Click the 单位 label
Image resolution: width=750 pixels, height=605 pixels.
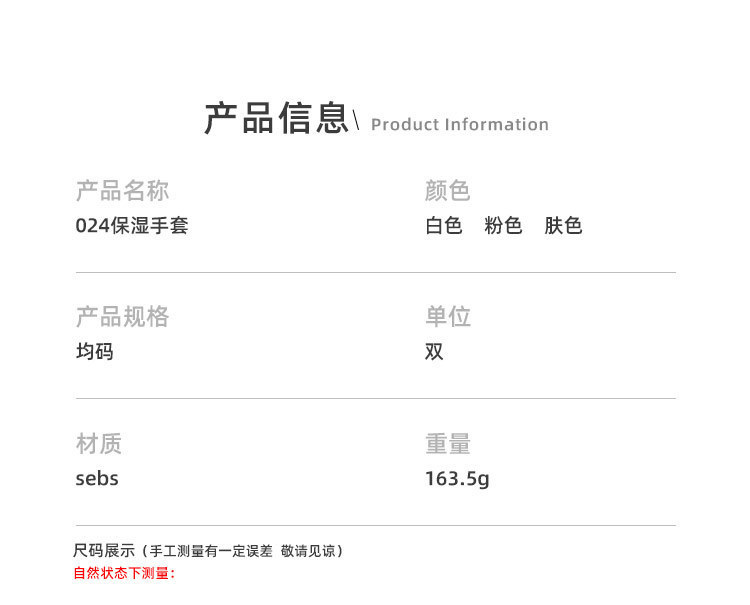(447, 317)
